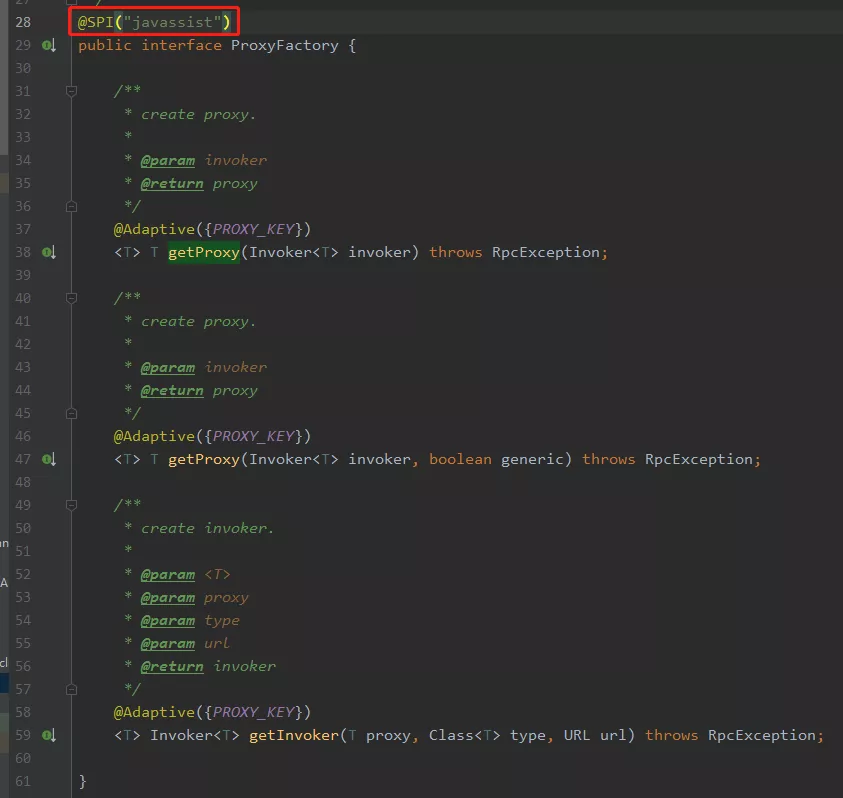Screen dimensions: 843x798
Task: Click the 'public' keyword on line 29
Action: click(105, 46)
